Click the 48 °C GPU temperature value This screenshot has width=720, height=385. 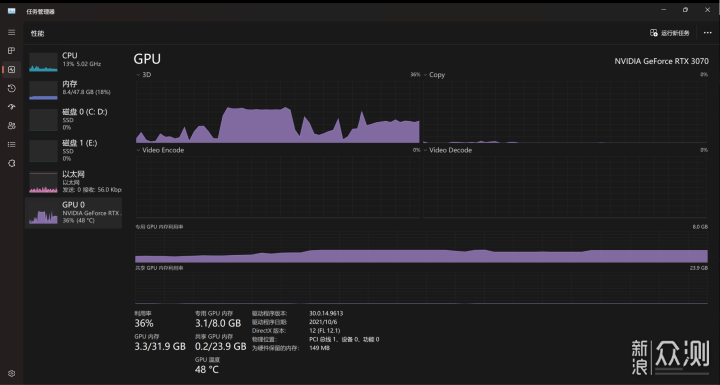pyautogui.click(x=207, y=369)
